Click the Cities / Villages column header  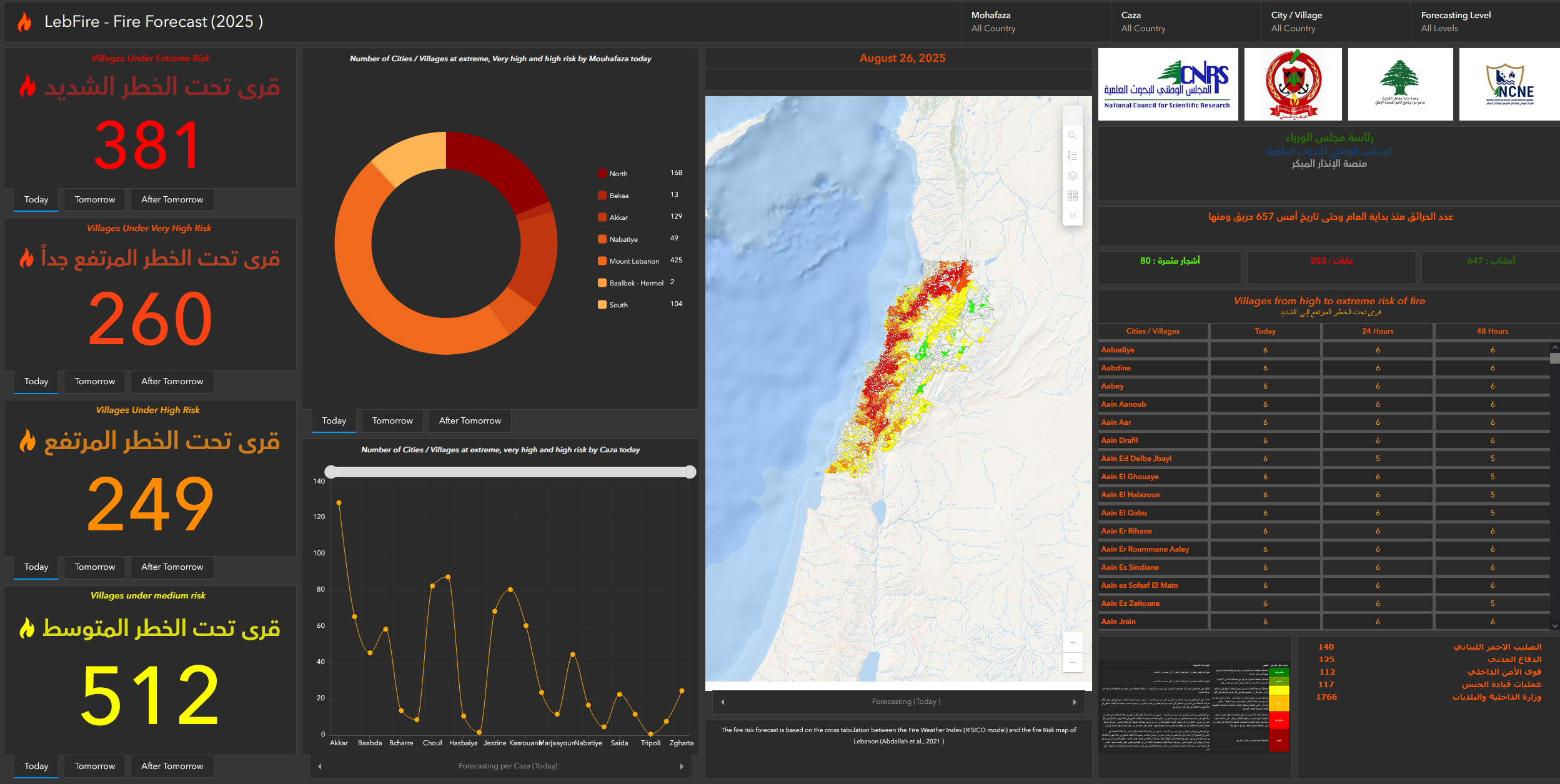point(1153,332)
